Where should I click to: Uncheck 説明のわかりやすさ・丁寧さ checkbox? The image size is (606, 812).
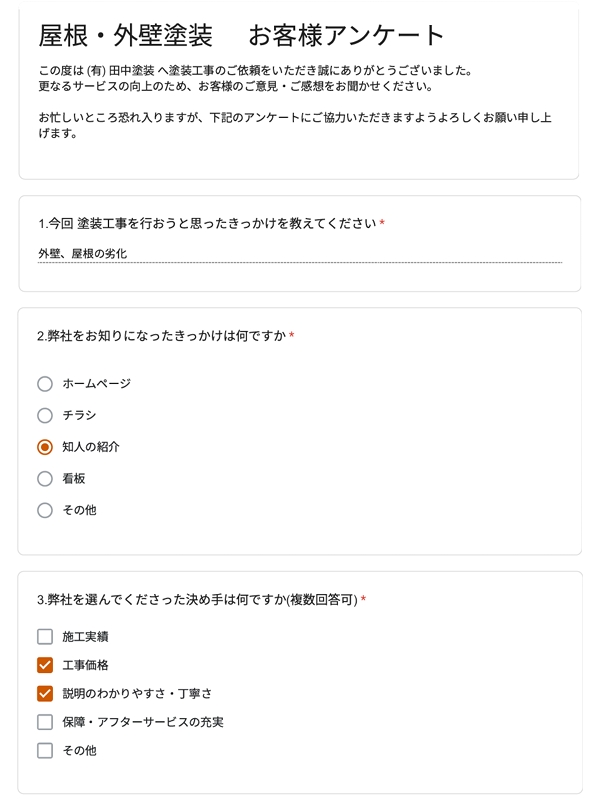click(44, 693)
